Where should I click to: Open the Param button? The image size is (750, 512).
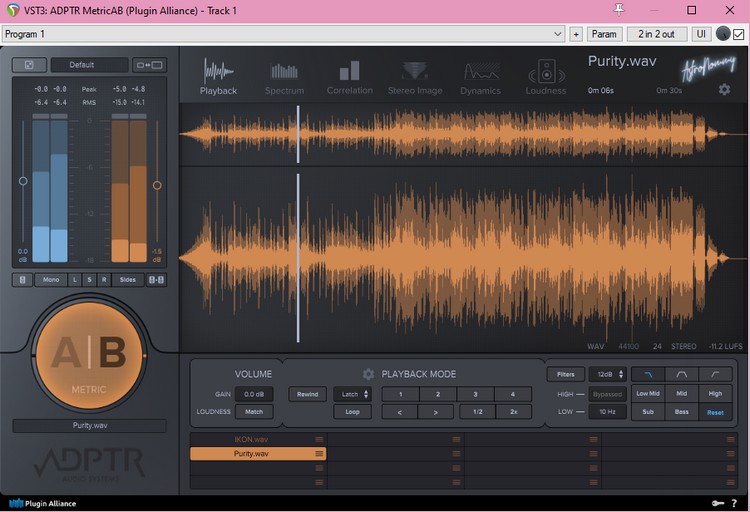pyautogui.click(x=604, y=34)
